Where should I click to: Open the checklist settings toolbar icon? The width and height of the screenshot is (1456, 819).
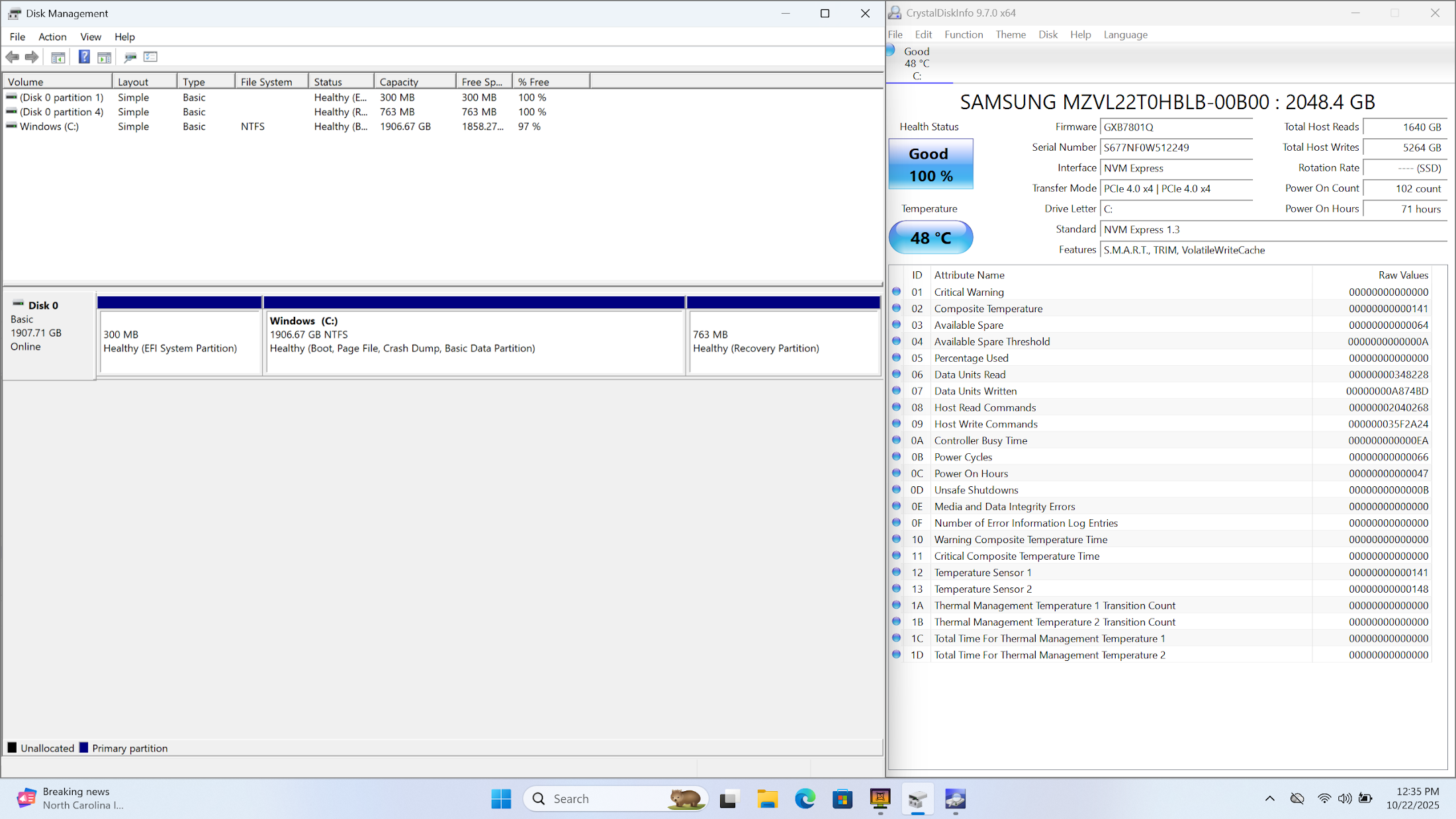point(151,57)
